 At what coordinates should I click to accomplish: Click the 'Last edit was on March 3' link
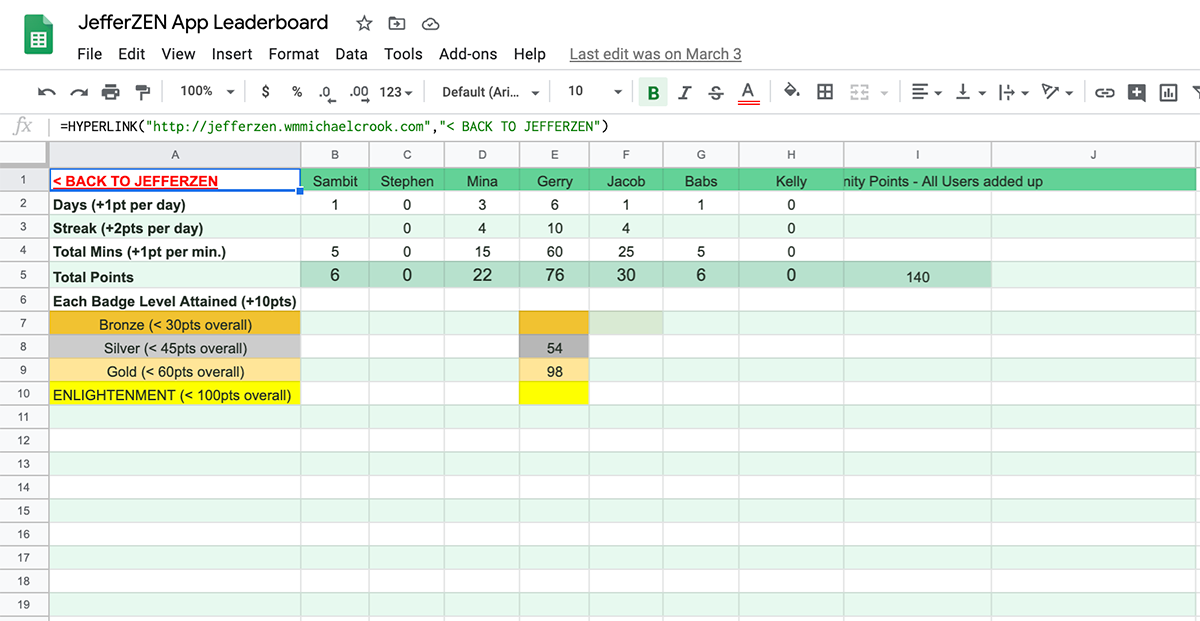(655, 54)
